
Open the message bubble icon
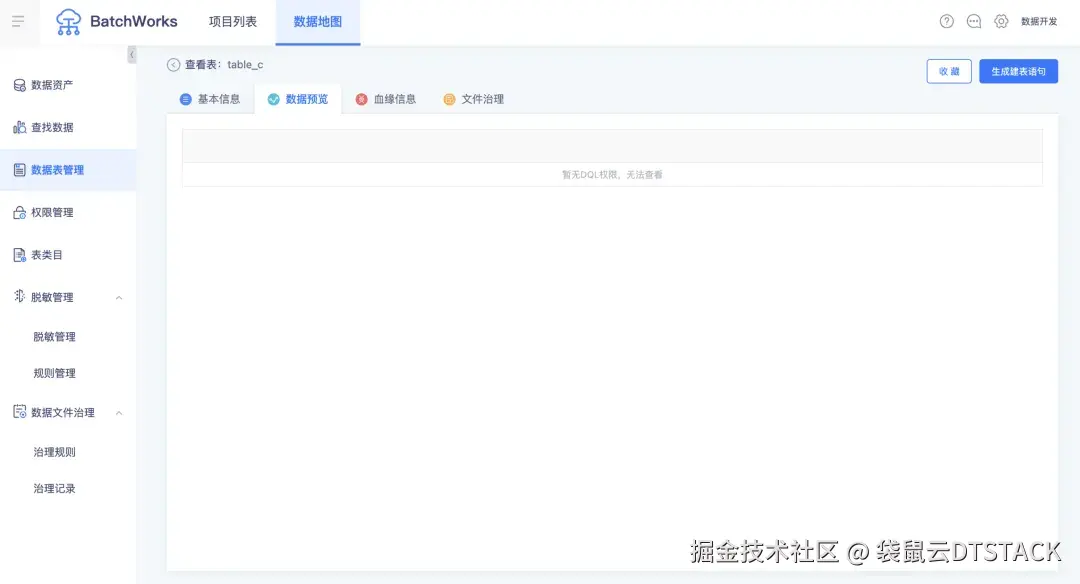[x=974, y=20]
